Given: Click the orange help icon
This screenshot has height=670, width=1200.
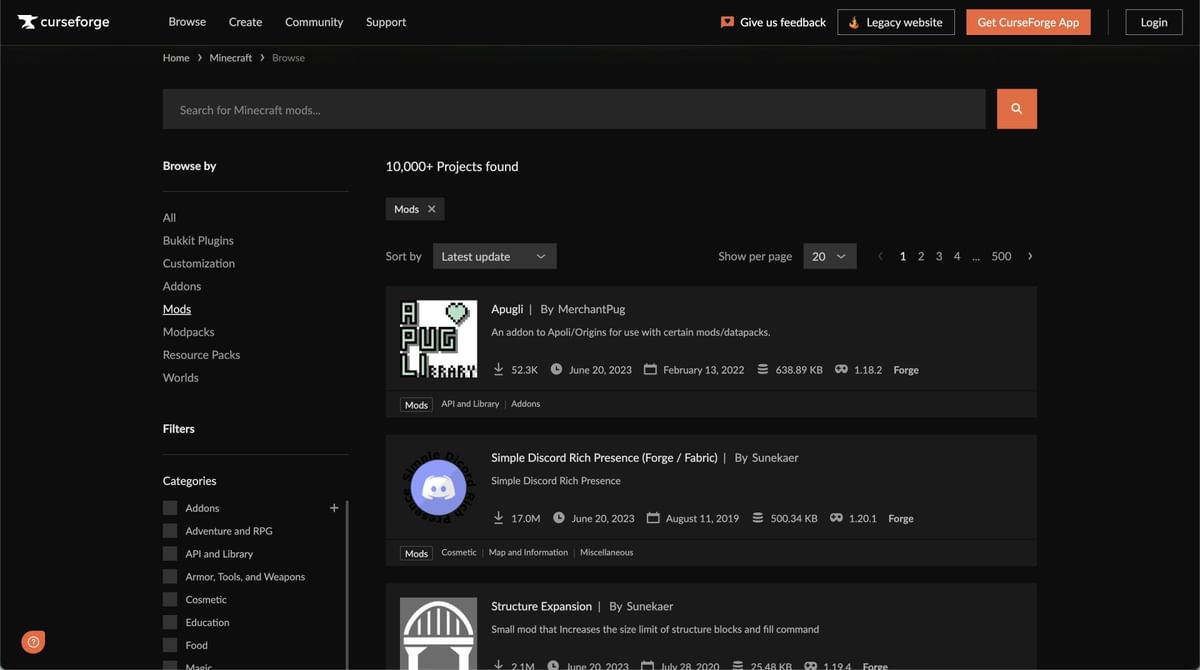Looking at the screenshot, I should (33, 642).
